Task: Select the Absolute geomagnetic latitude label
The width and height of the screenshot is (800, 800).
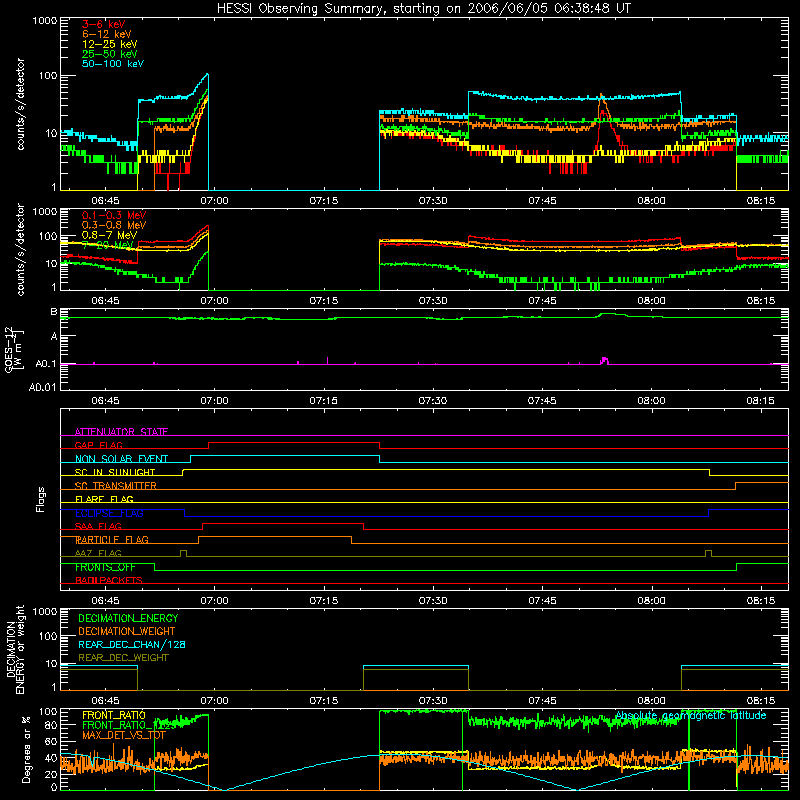Action: pos(691,715)
